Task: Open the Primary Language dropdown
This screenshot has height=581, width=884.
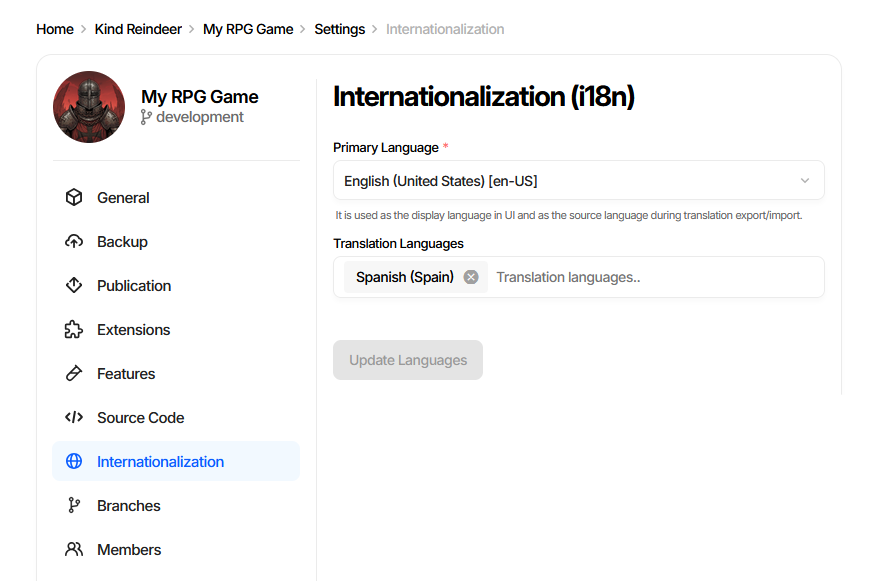Action: (x=579, y=180)
